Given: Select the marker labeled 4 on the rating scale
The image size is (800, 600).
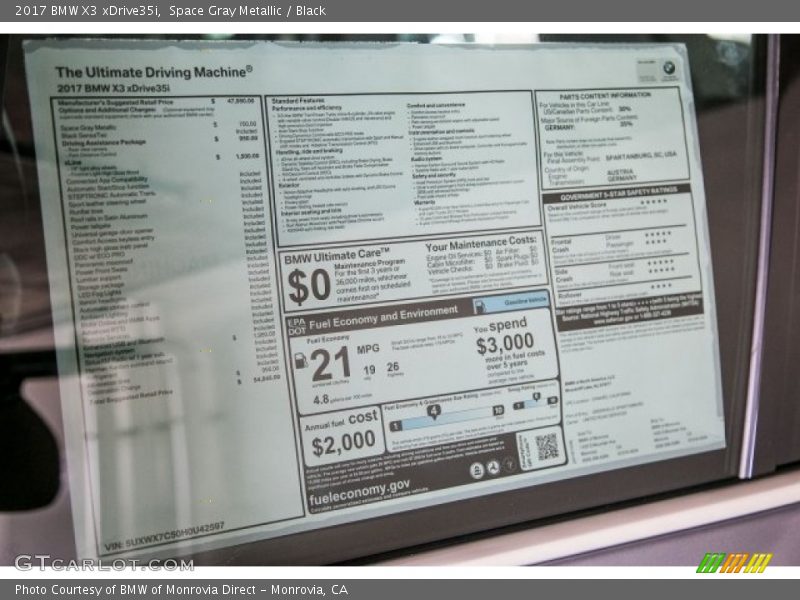Looking at the screenshot, I should point(433,411).
